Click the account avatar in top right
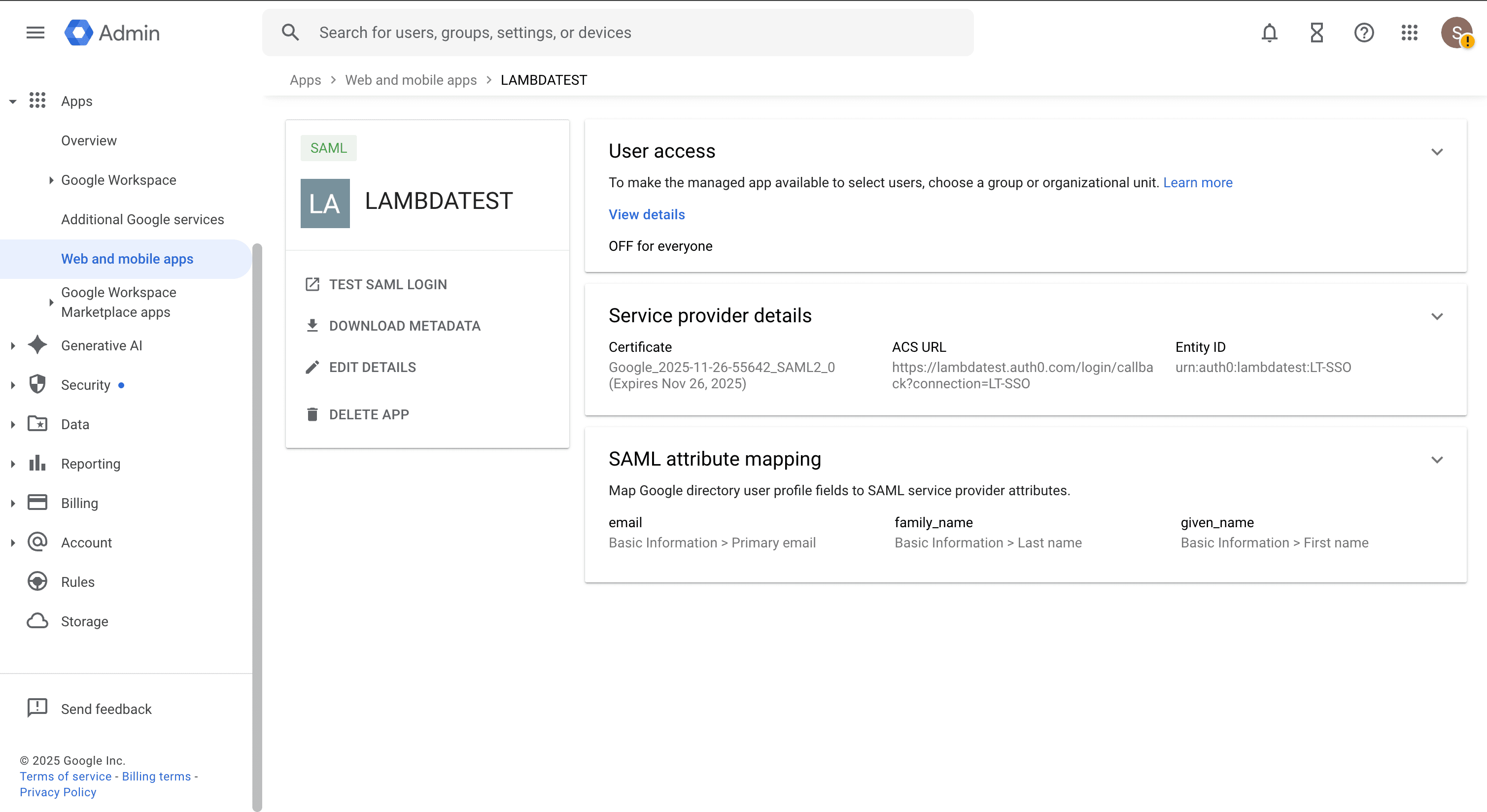Viewport: 1487px width, 812px height. [x=1456, y=33]
